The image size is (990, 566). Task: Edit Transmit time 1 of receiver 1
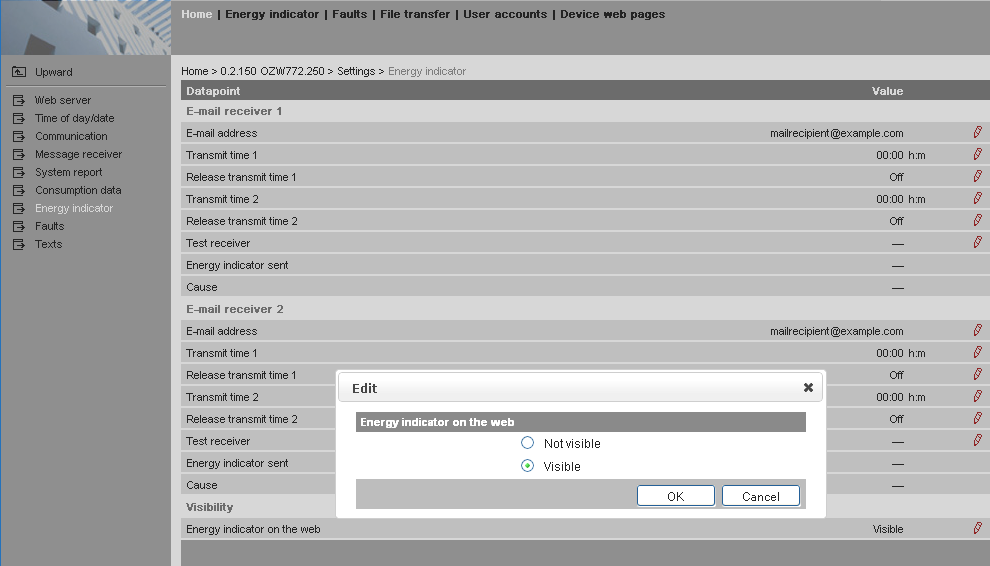(977, 154)
